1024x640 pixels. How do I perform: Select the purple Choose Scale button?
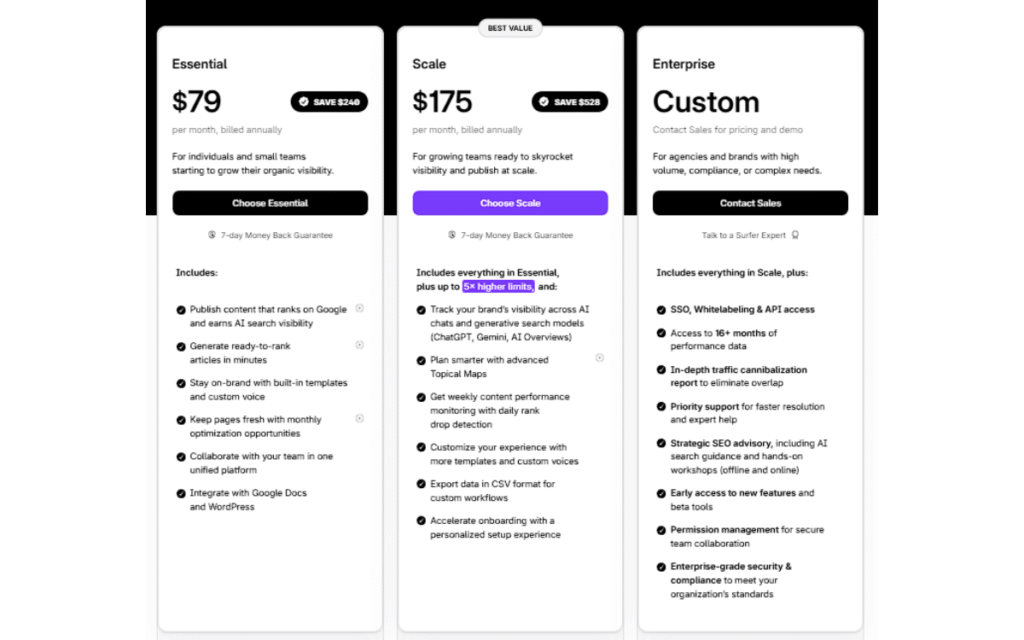[x=510, y=203]
